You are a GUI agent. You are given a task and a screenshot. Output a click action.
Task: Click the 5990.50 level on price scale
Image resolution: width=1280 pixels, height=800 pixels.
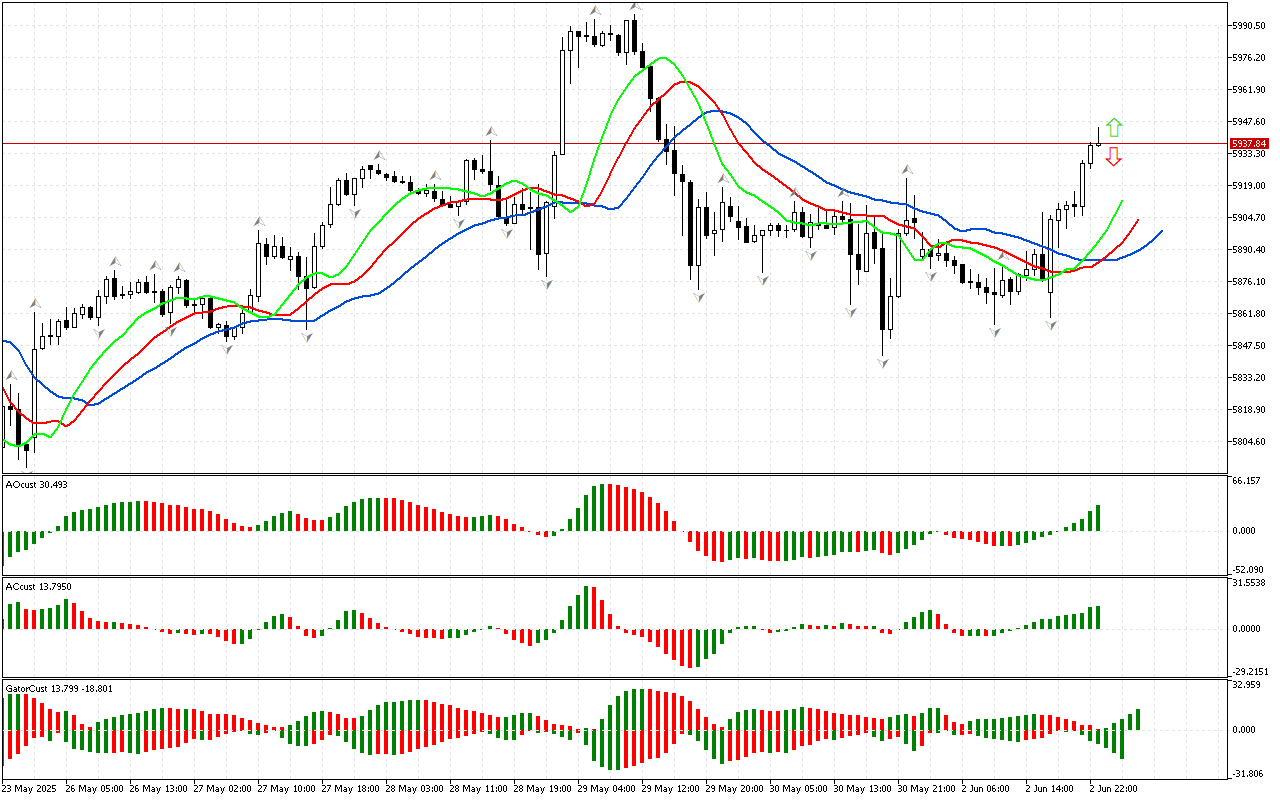(x=1252, y=26)
